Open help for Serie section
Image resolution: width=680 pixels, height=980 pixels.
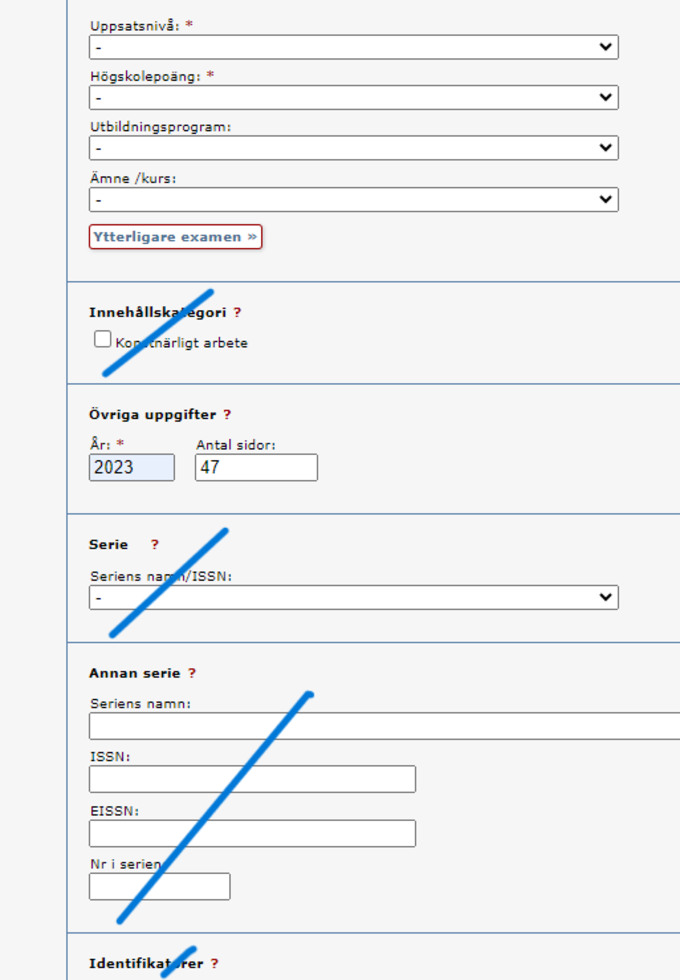pyautogui.click(x=155, y=545)
